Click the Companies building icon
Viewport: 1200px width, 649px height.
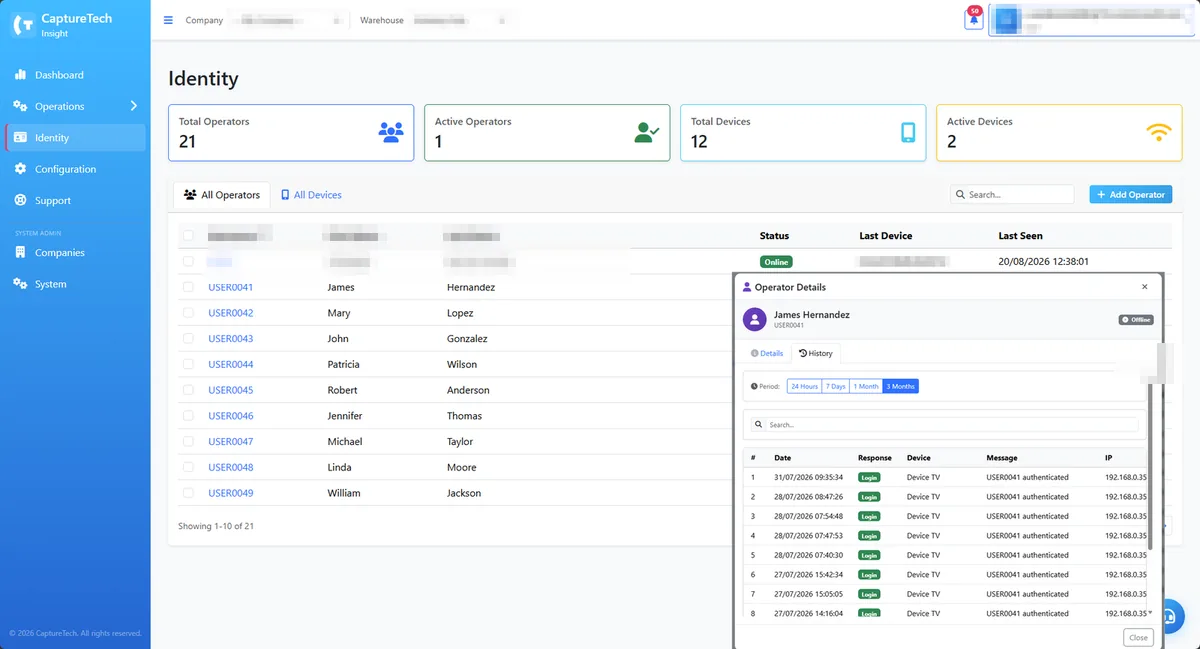click(x=20, y=253)
